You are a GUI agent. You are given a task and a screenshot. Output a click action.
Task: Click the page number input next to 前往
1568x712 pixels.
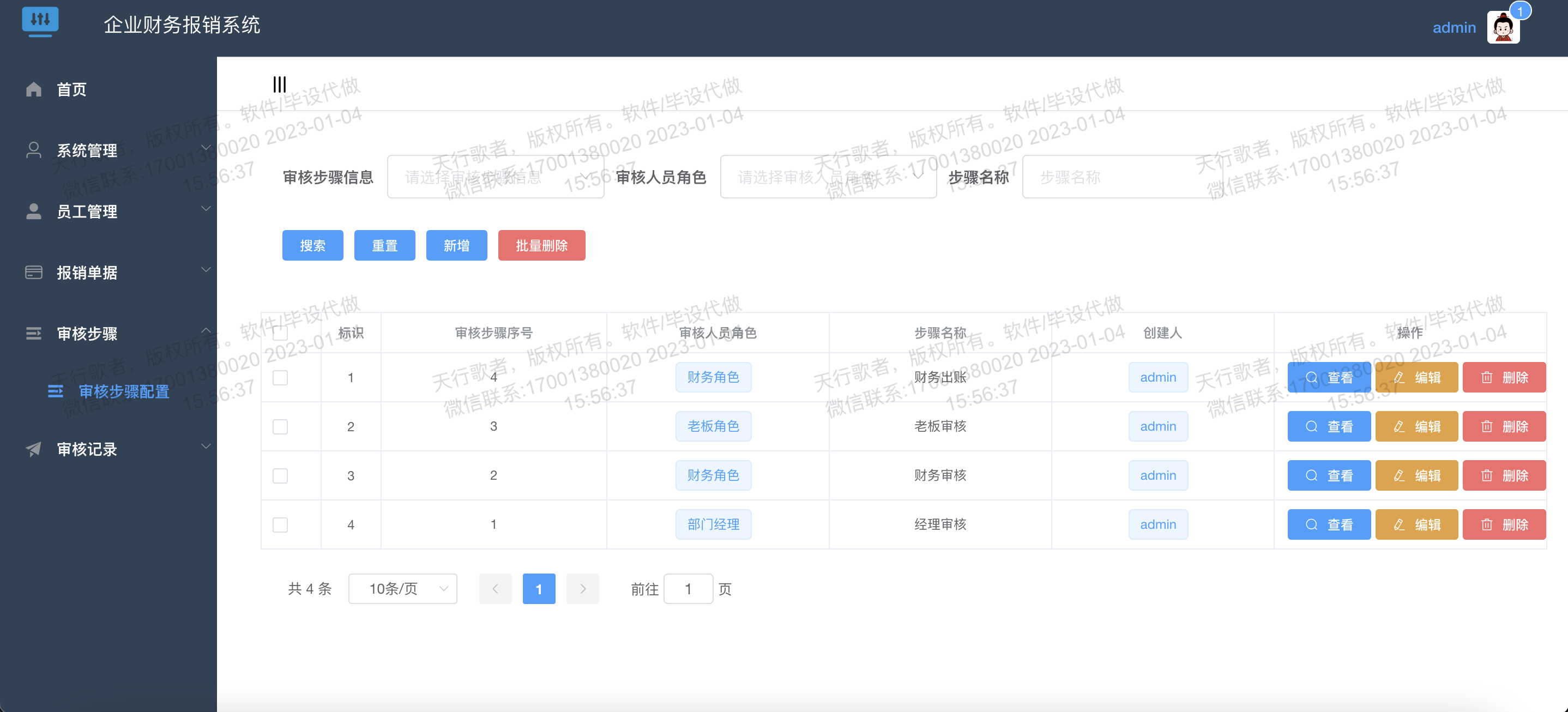688,588
